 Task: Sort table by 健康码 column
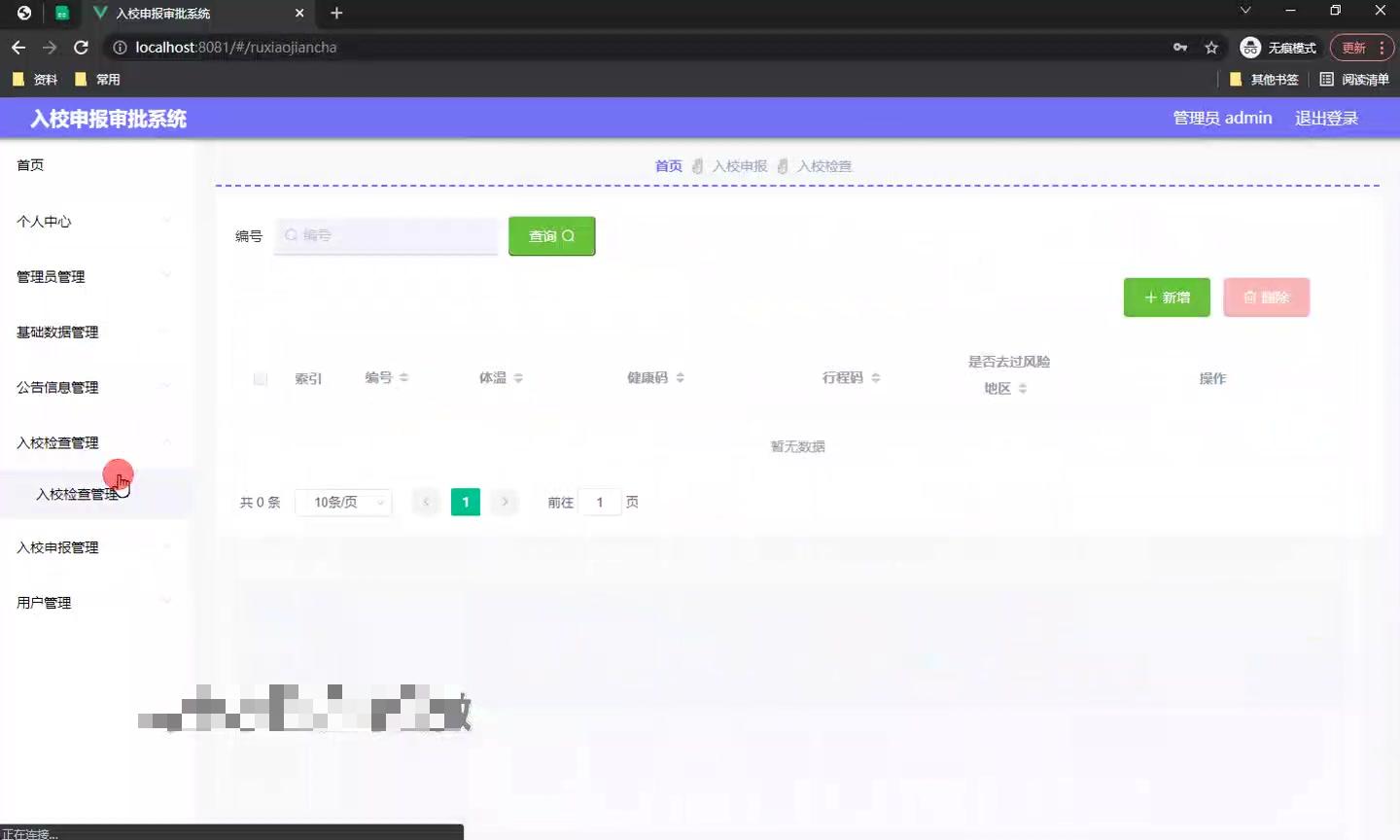tap(680, 377)
